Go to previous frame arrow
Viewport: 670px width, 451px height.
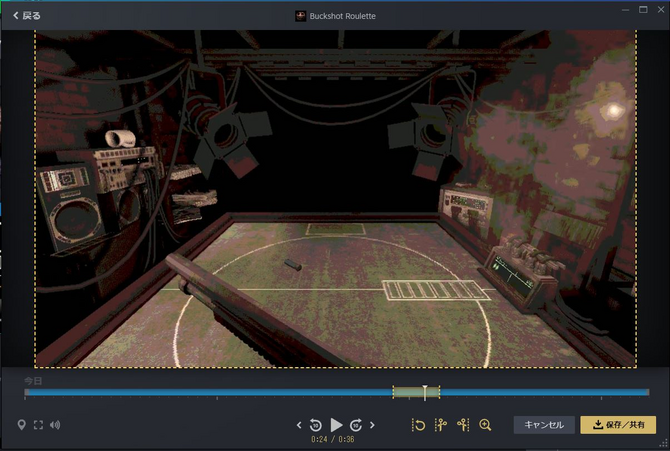click(299, 425)
